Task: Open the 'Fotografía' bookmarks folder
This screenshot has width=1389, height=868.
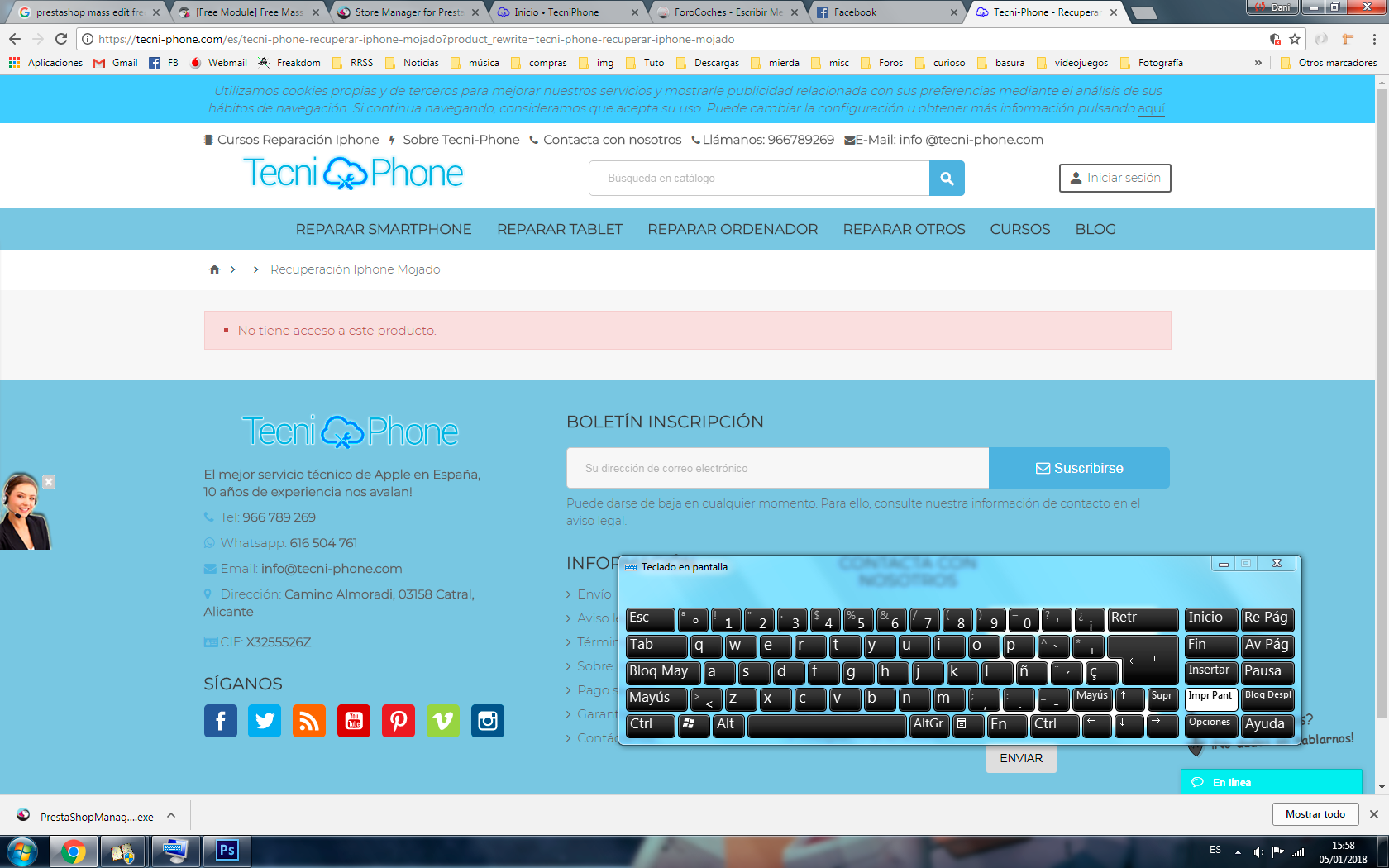Action: (1152, 63)
